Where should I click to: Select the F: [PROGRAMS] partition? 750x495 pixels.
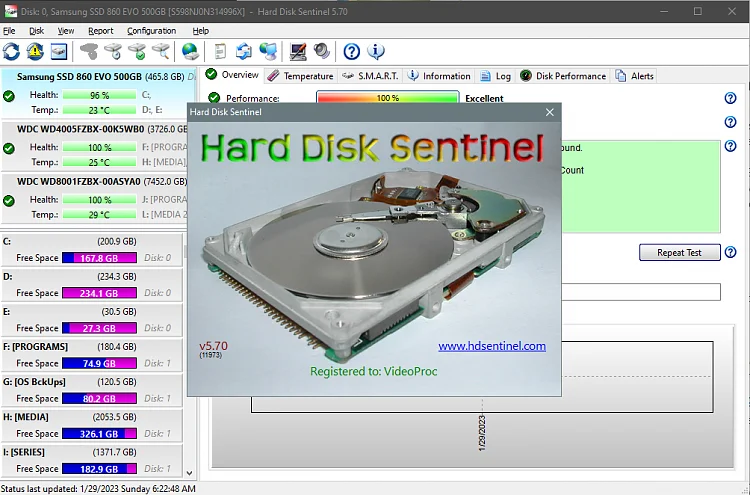(91, 355)
